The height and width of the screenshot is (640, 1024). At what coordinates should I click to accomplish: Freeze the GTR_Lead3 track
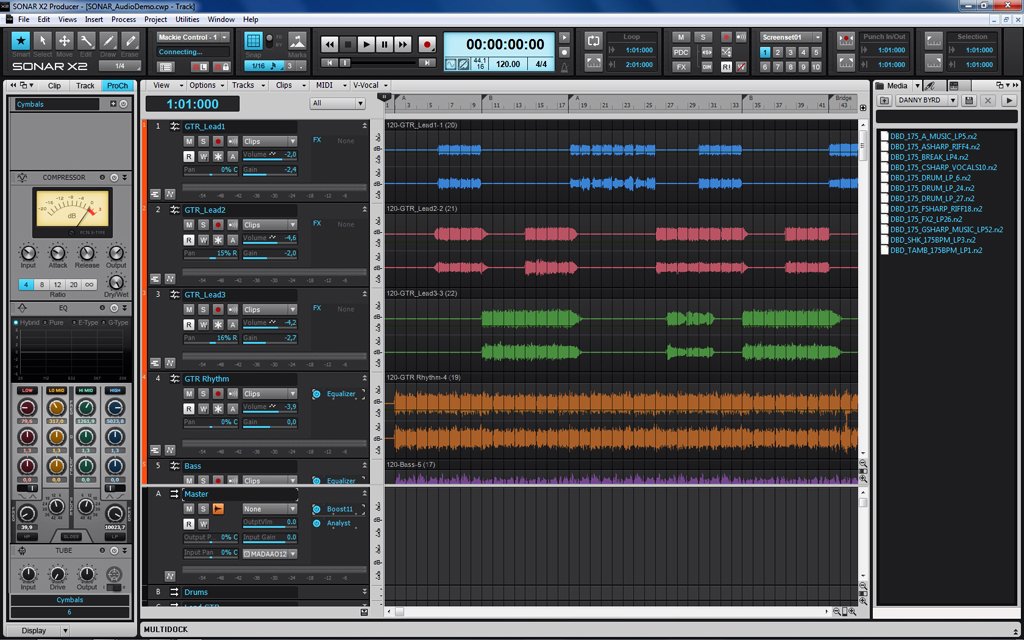218,325
